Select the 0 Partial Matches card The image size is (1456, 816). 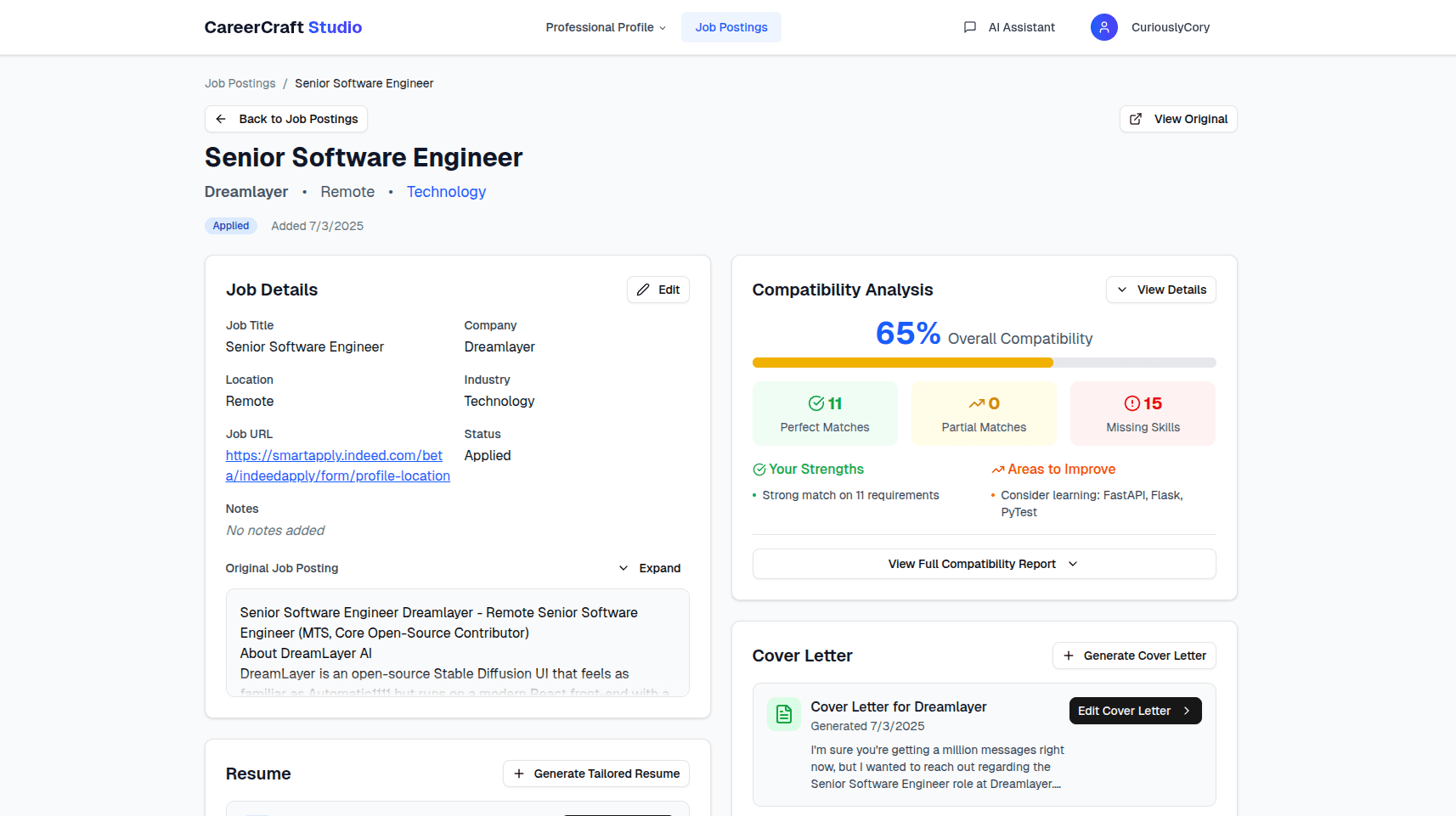(x=984, y=414)
